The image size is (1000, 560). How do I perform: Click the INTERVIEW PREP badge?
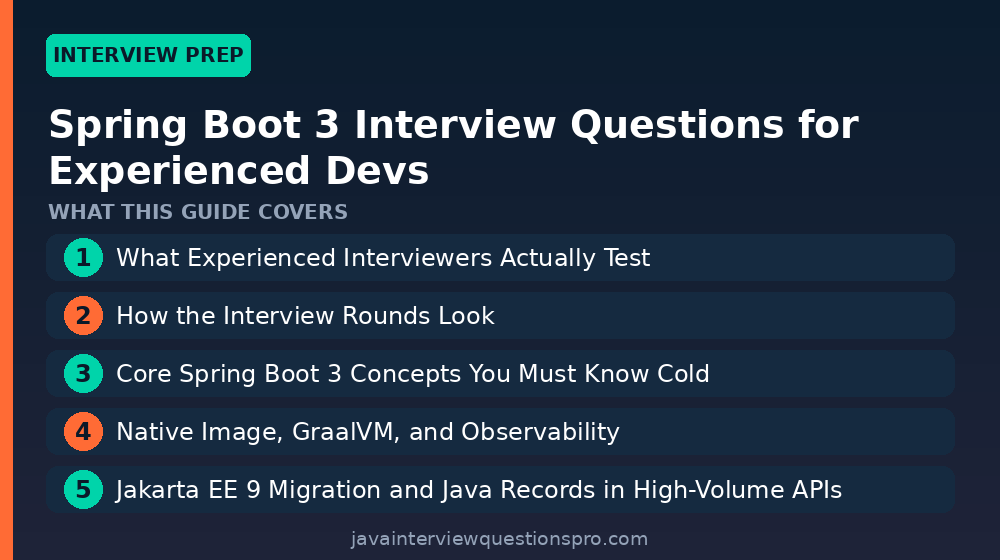pyautogui.click(x=148, y=55)
